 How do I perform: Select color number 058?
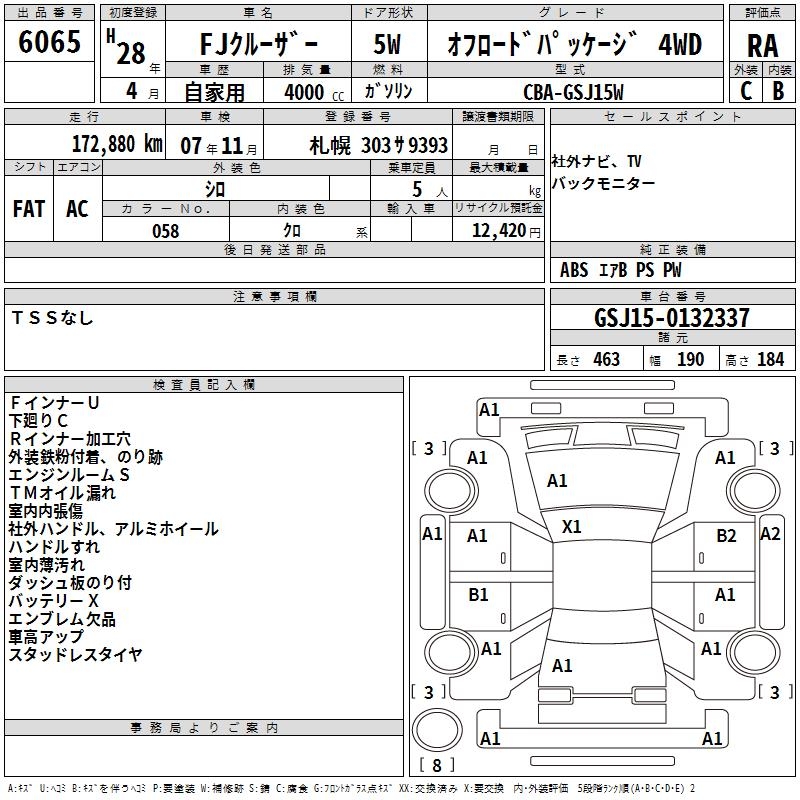165,231
